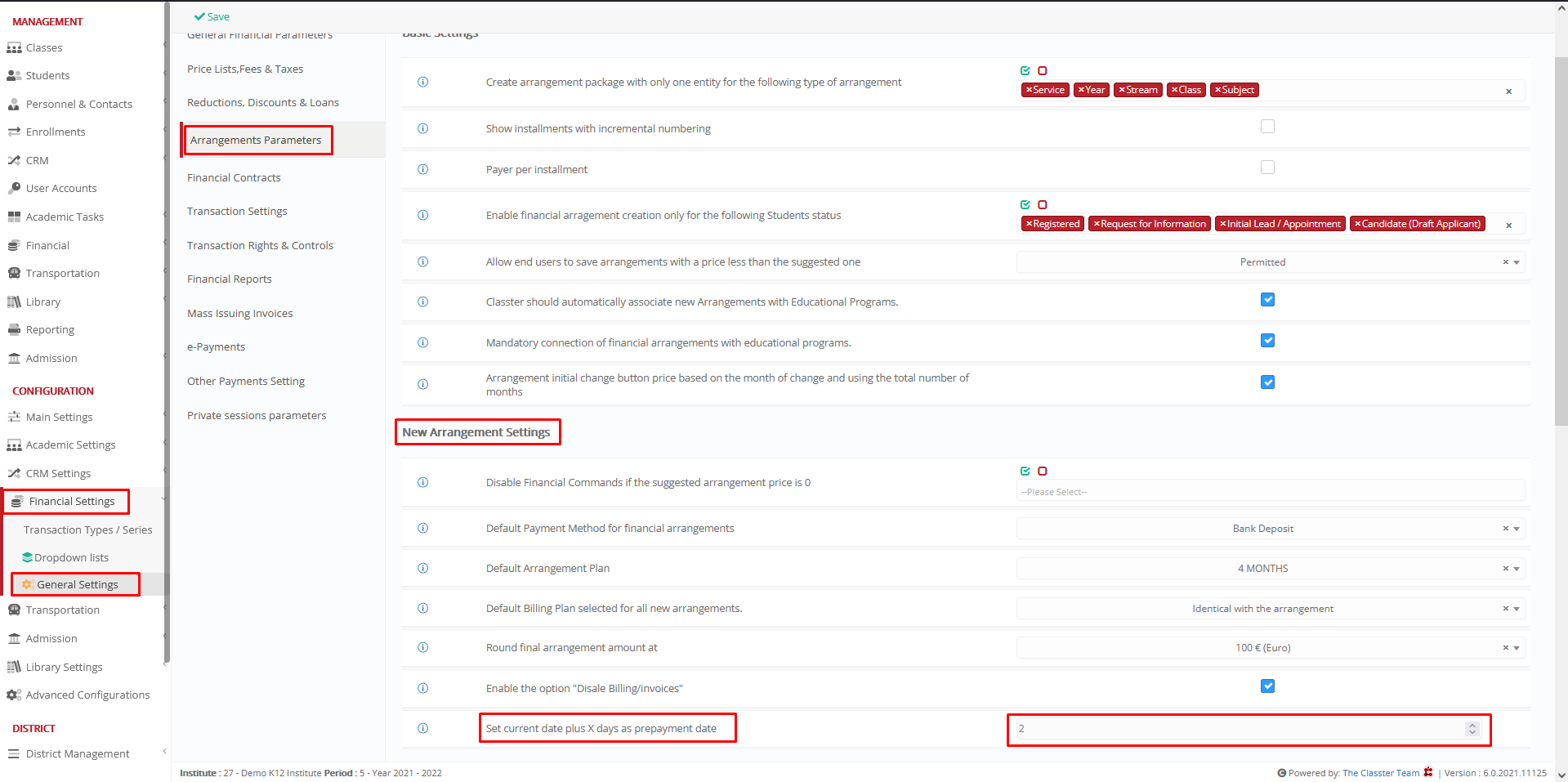Open Other Payments Setting tab

tap(246, 382)
